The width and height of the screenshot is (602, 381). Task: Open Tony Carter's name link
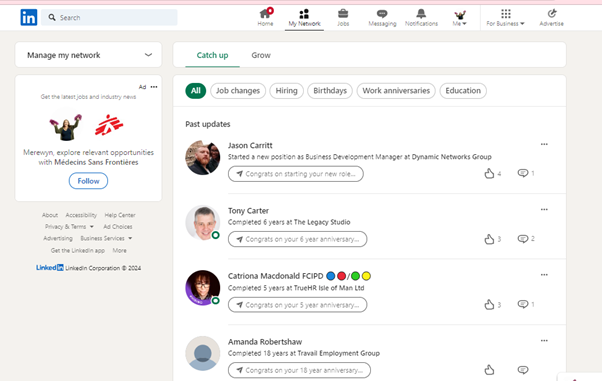(x=248, y=211)
